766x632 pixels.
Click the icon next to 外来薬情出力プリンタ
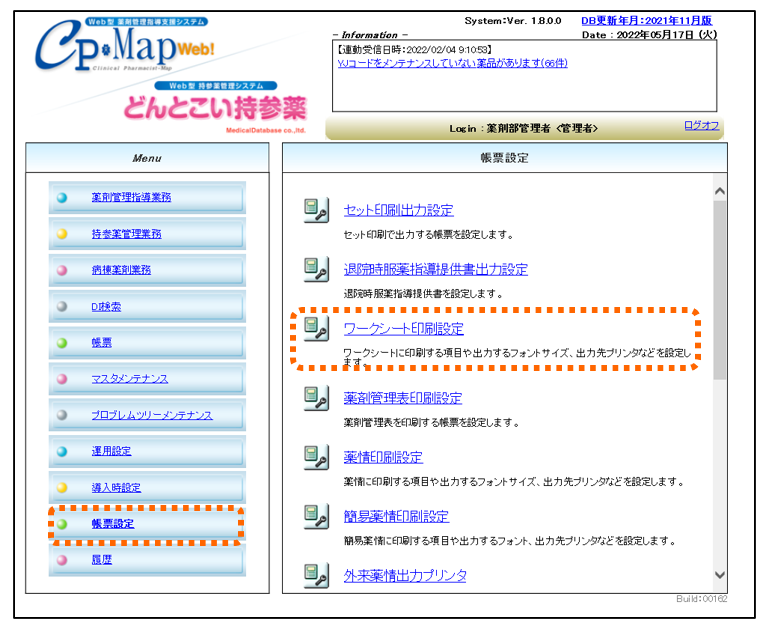point(316,575)
